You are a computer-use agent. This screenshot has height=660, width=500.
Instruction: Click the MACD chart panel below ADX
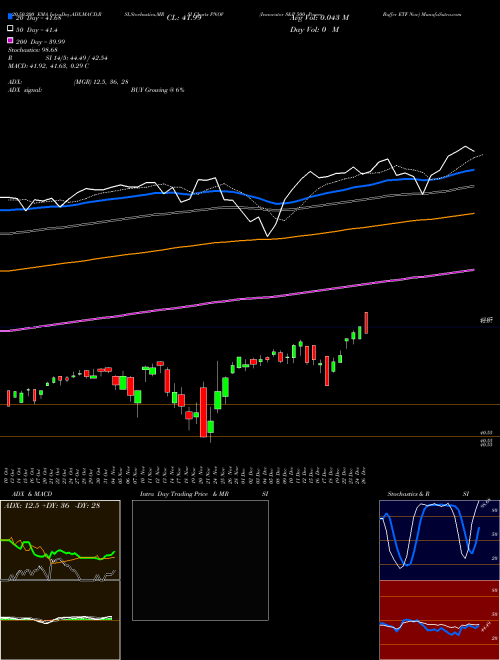click(60, 620)
